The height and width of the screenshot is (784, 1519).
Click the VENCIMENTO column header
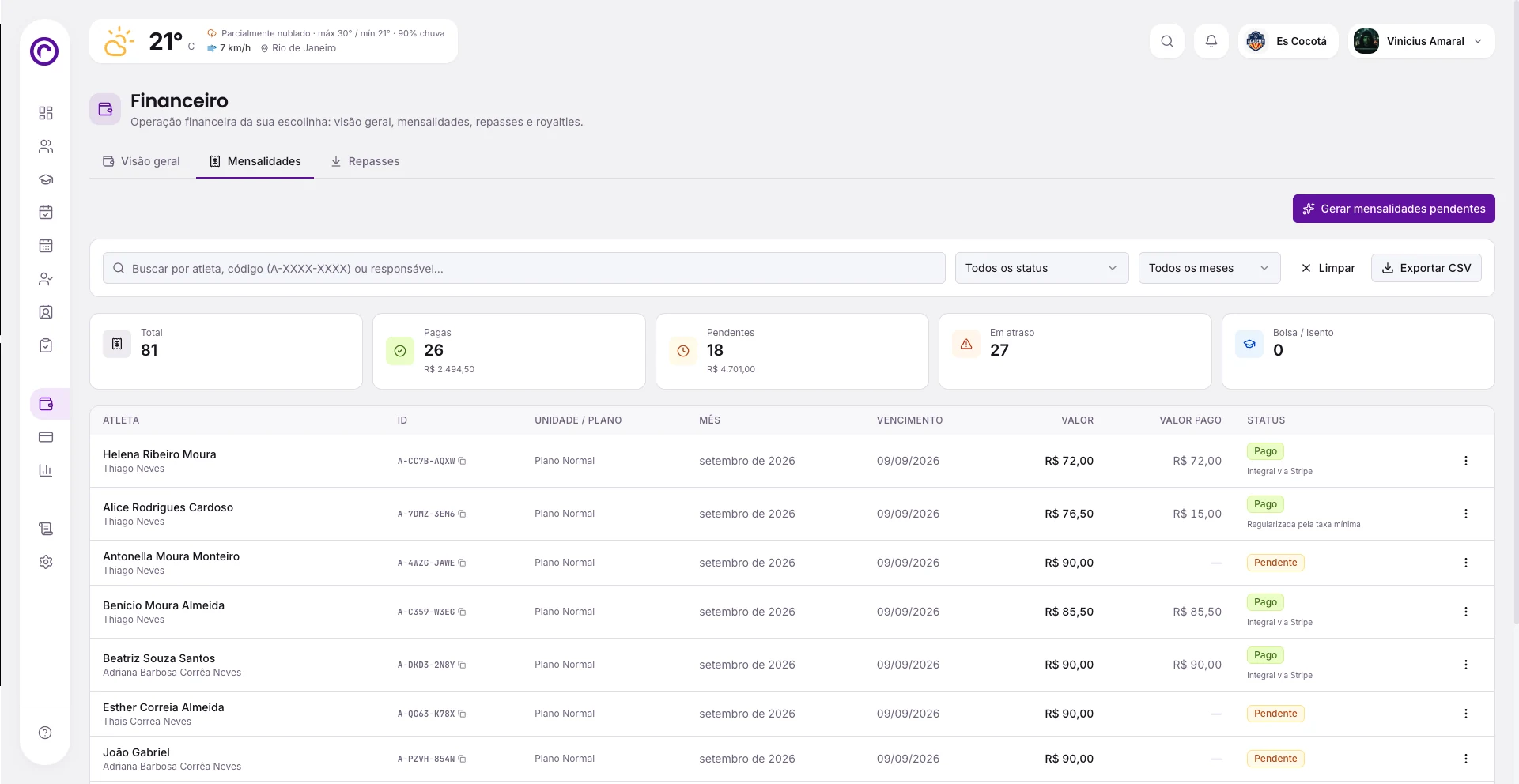pos(909,420)
